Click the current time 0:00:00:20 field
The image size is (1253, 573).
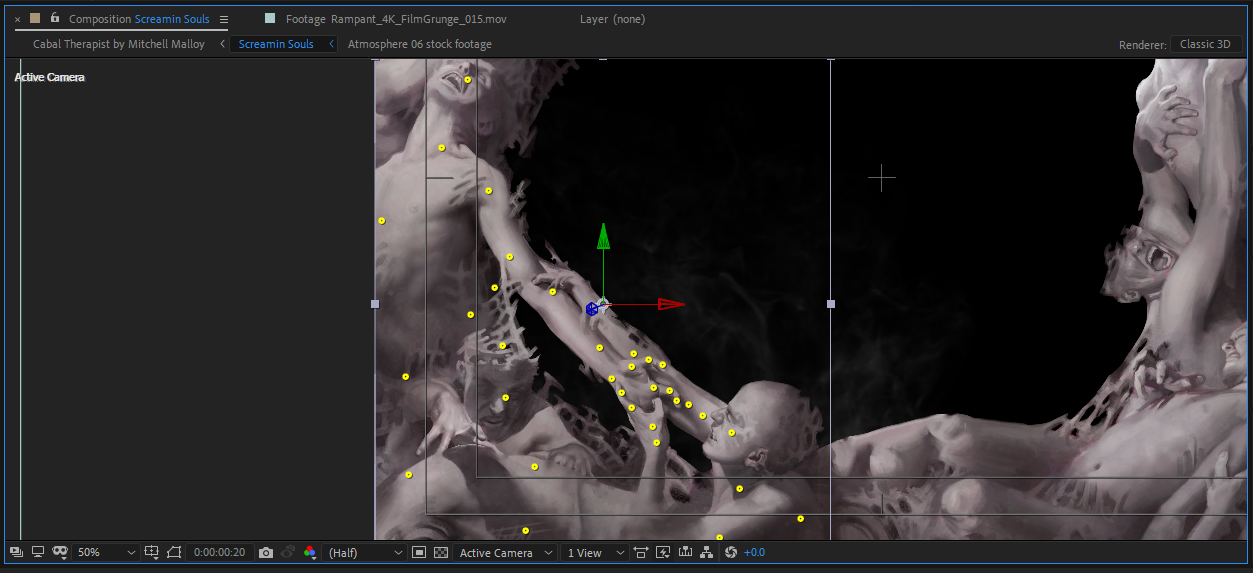click(219, 552)
